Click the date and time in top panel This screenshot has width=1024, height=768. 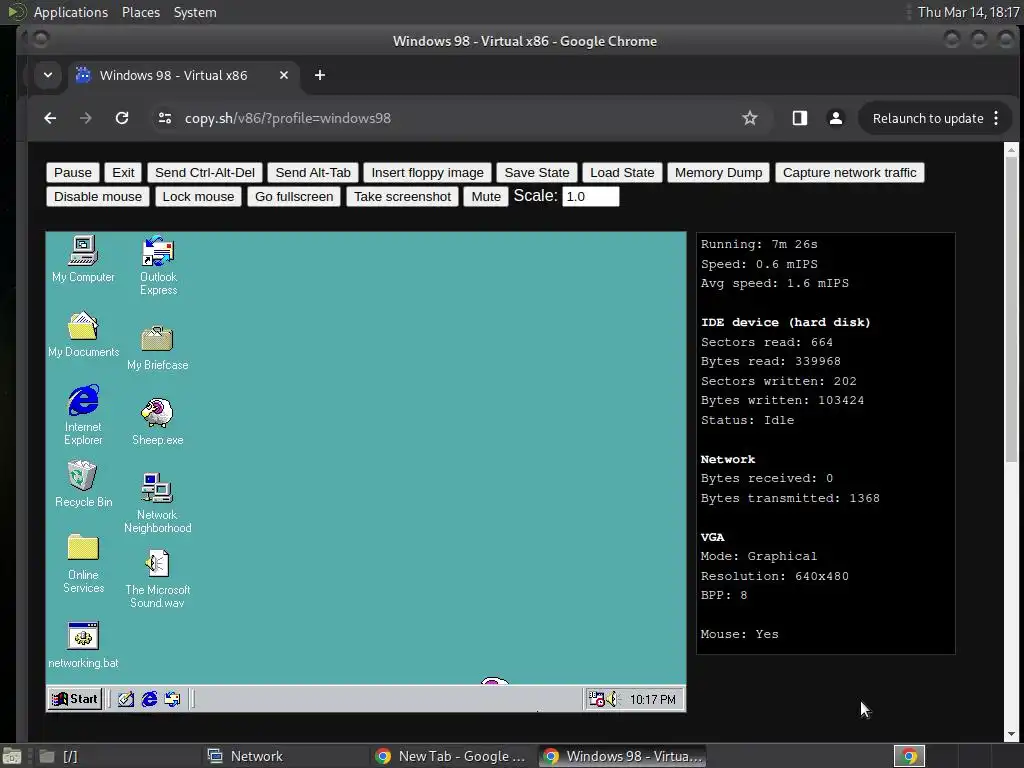pos(968,12)
